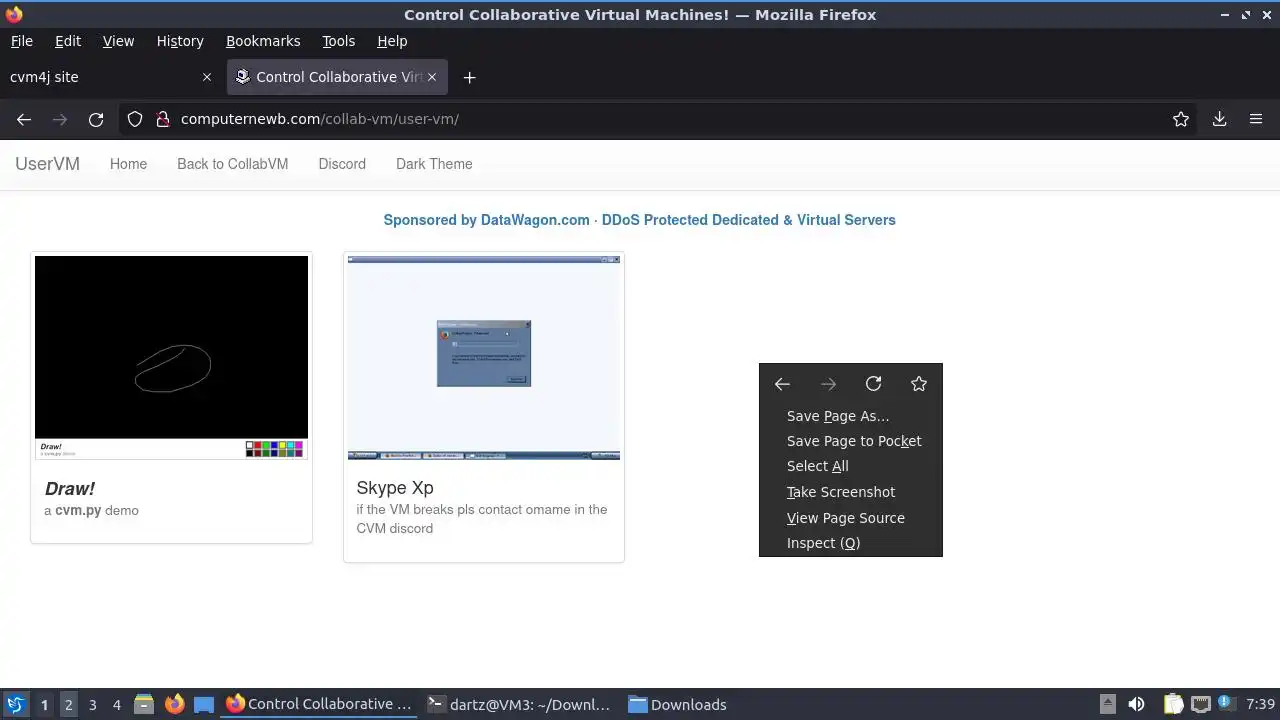
Task: Open the Discord navbar link
Action: (x=342, y=164)
